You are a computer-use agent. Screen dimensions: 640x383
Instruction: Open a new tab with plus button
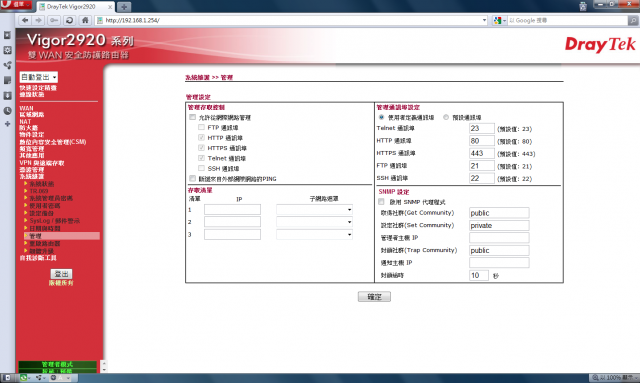(x=124, y=7)
